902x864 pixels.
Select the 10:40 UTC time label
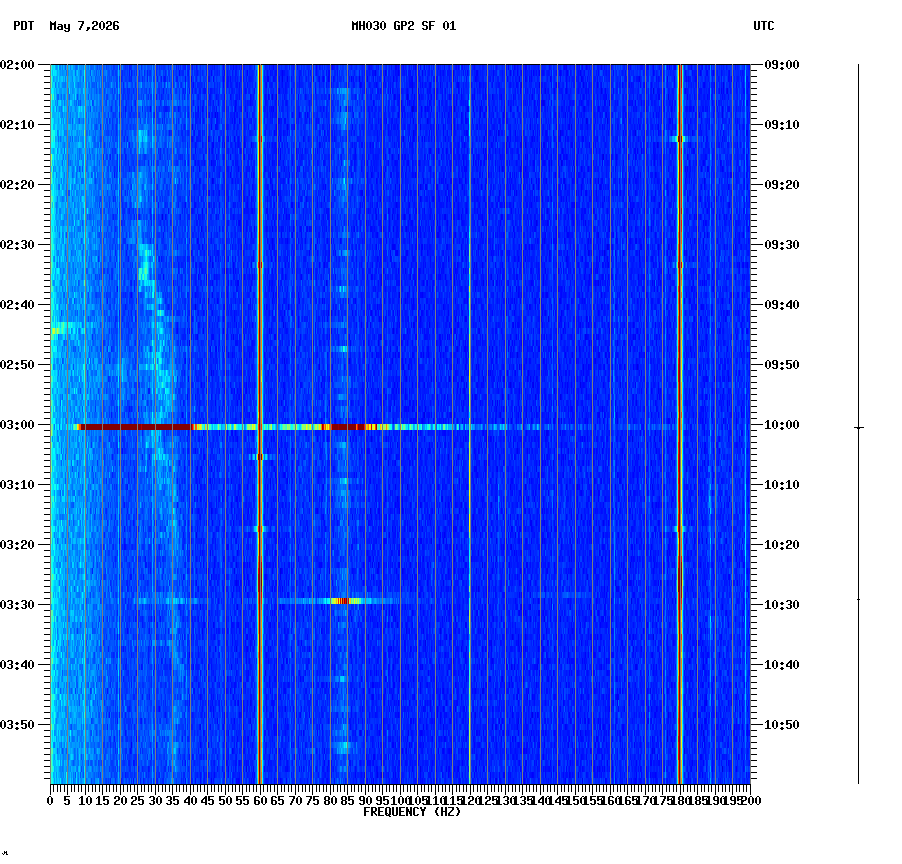click(782, 665)
